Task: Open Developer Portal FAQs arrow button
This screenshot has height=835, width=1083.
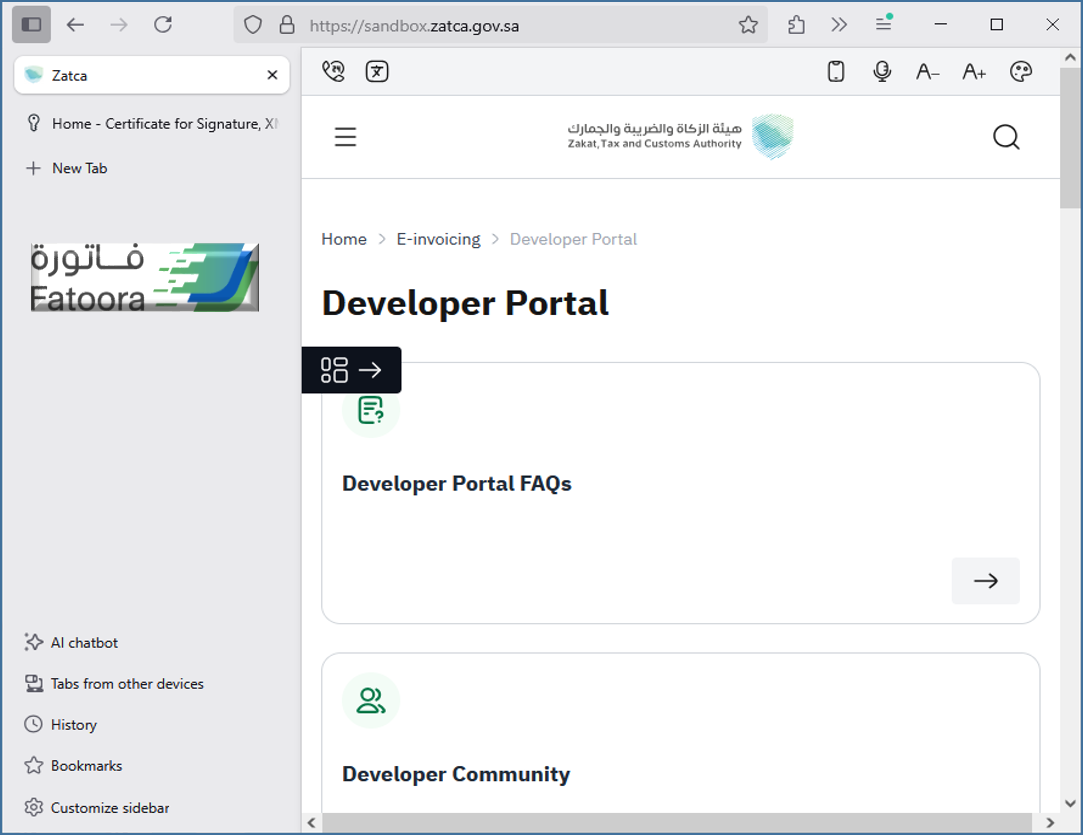Action: pos(985,581)
